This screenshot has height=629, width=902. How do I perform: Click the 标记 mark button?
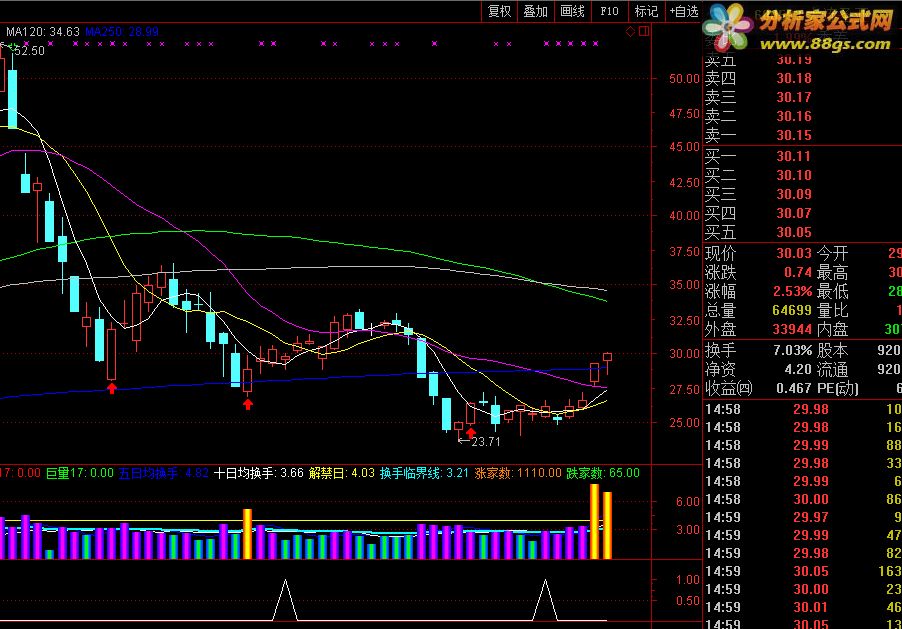pyautogui.click(x=646, y=12)
